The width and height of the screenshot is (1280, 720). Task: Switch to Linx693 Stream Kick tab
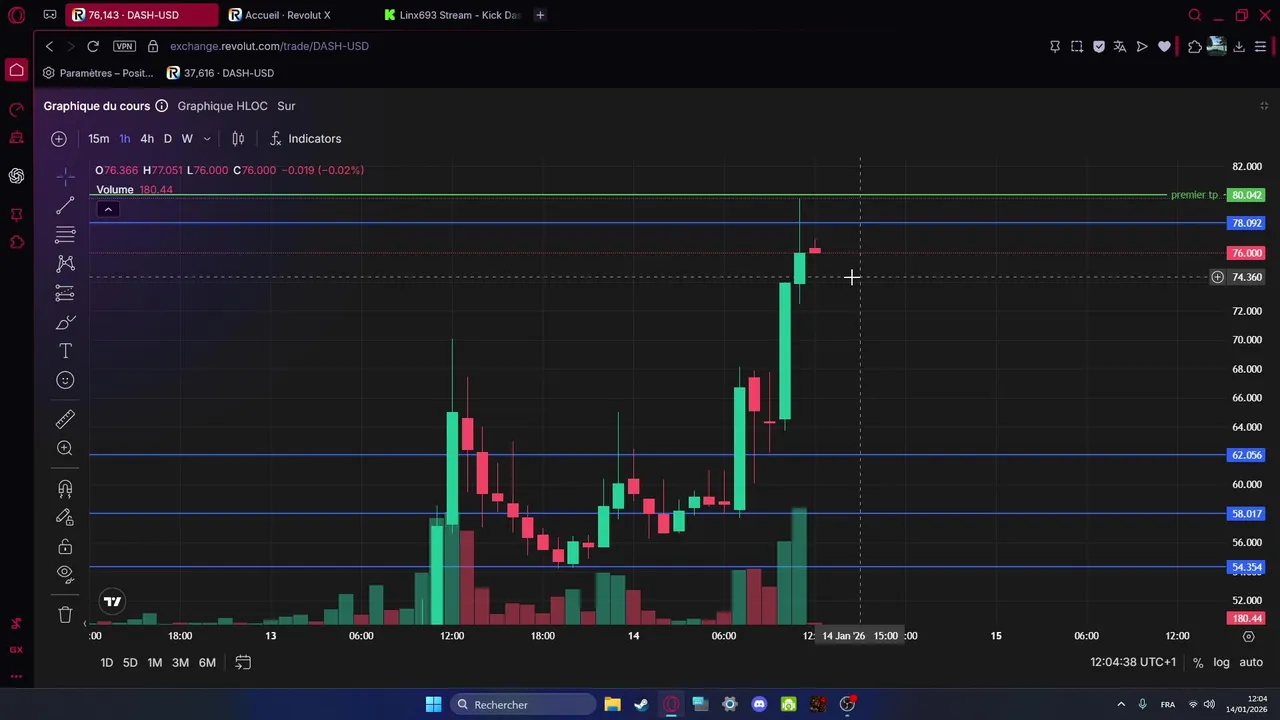pyautogui.click(x=455, y=15)
